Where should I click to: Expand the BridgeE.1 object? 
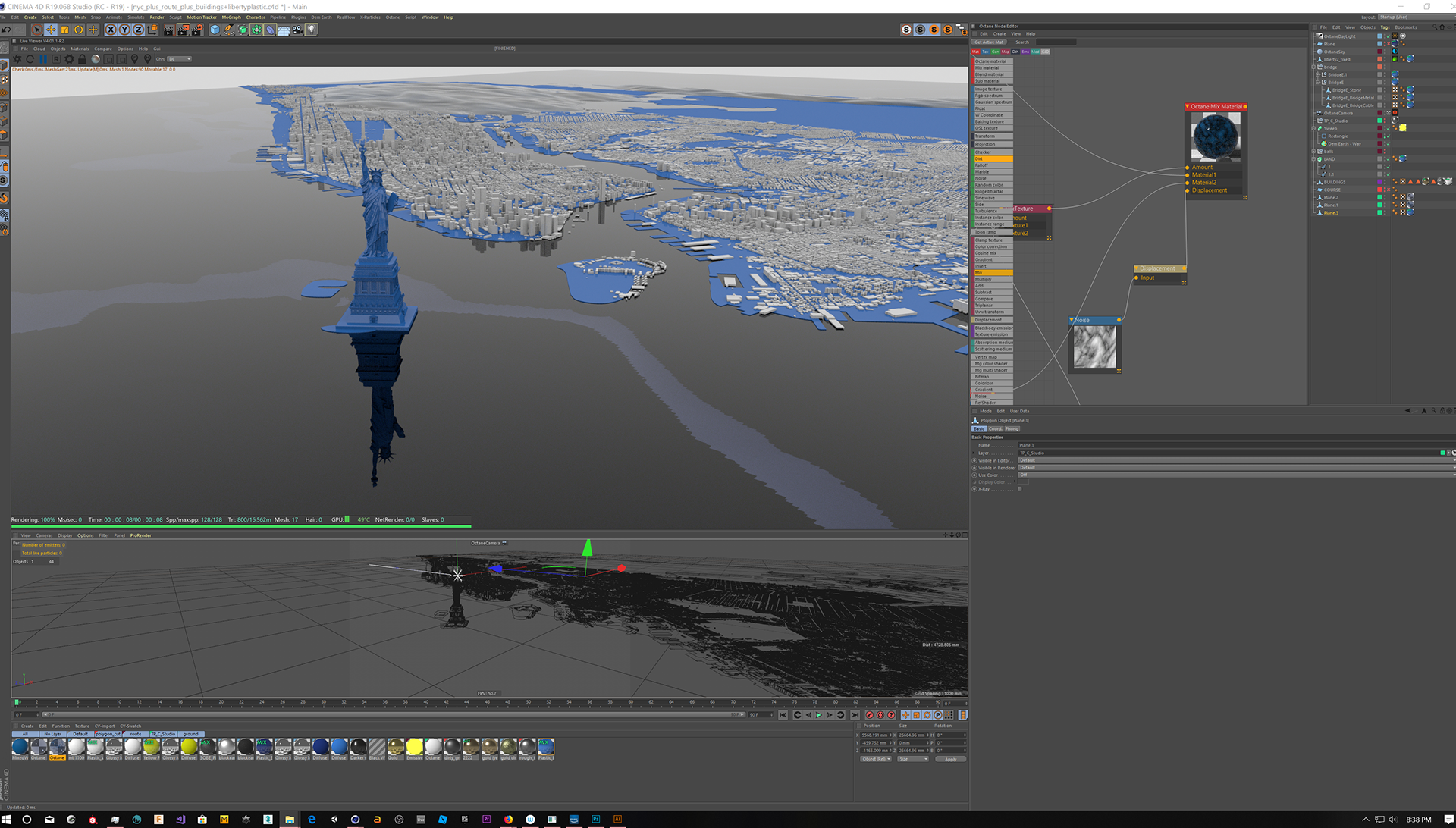pyautogui.click(x=1318, y=74)
